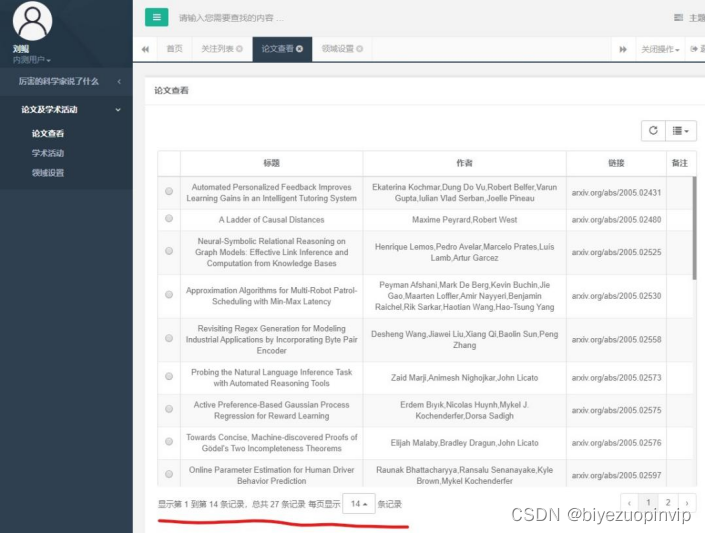706x534 pixels.
Task: Select radio for A Ladder of Causal Distances
Action: pyautogui.click(x=169, y=218)
